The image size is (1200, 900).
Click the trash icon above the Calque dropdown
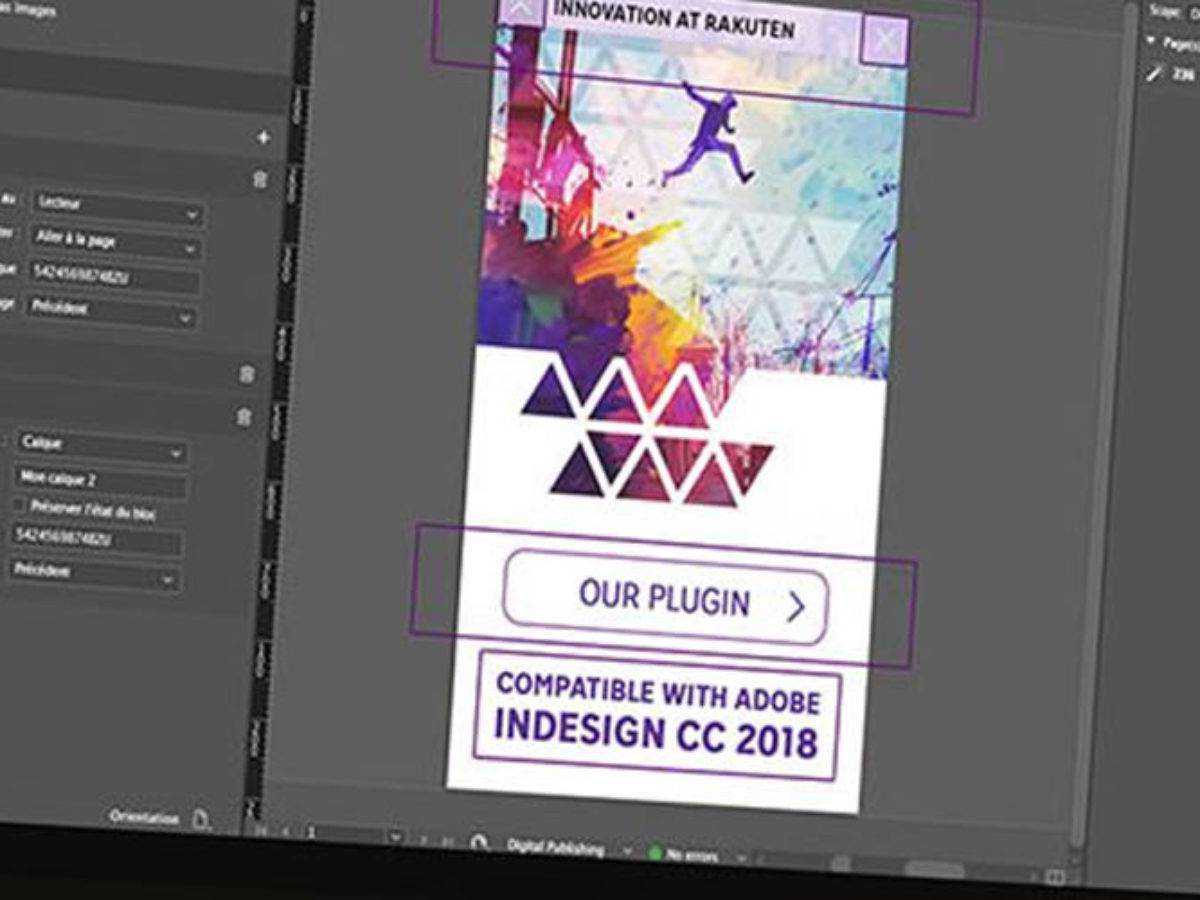coord(243,418)
